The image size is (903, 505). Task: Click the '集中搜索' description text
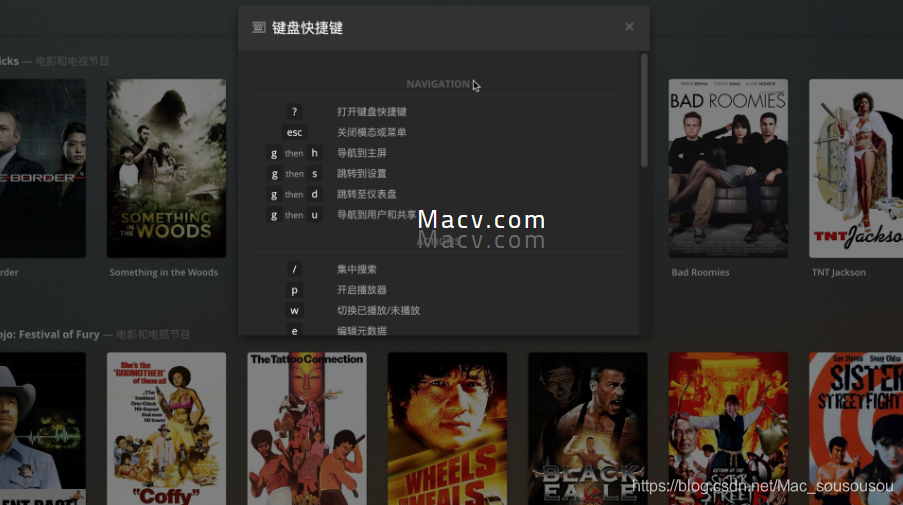click(x=356, y=269)
